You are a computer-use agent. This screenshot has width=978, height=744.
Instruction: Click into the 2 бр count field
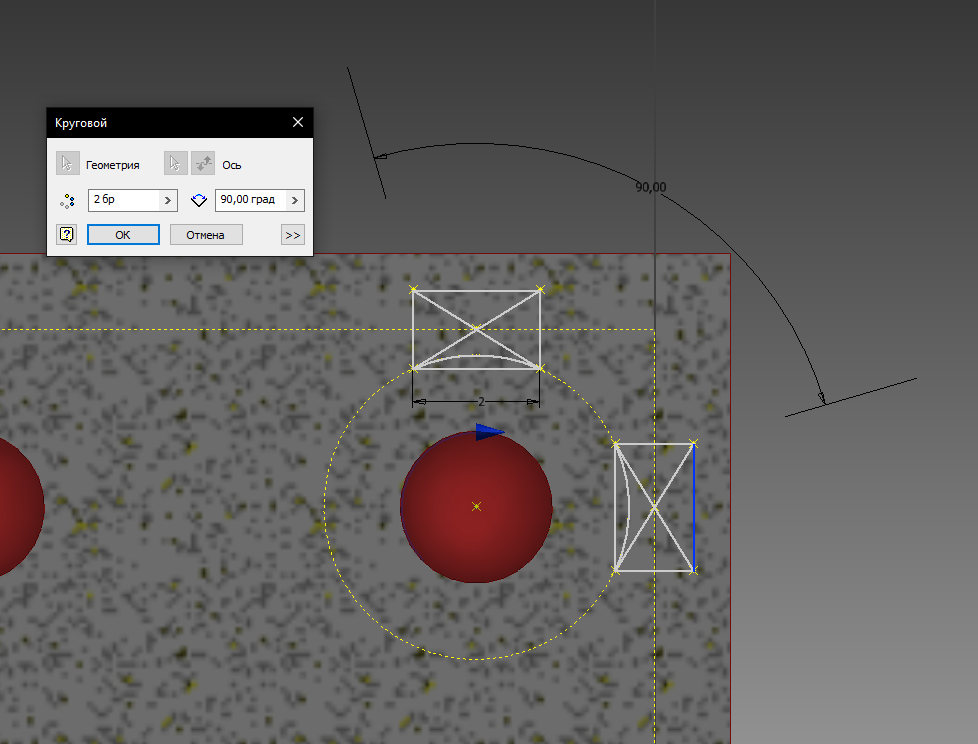(x=122, y=200)
